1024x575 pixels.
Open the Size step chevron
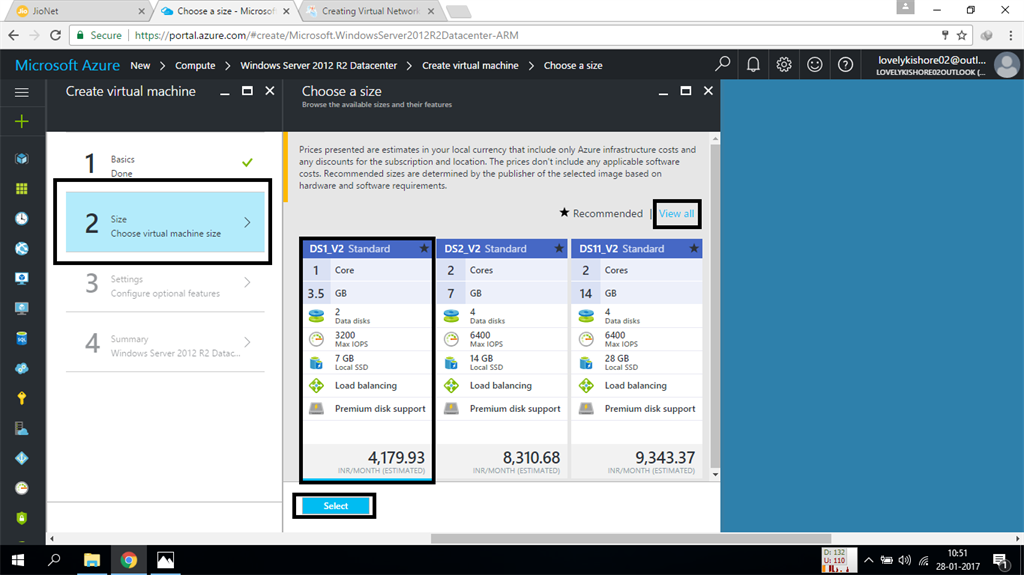(248, 222)
